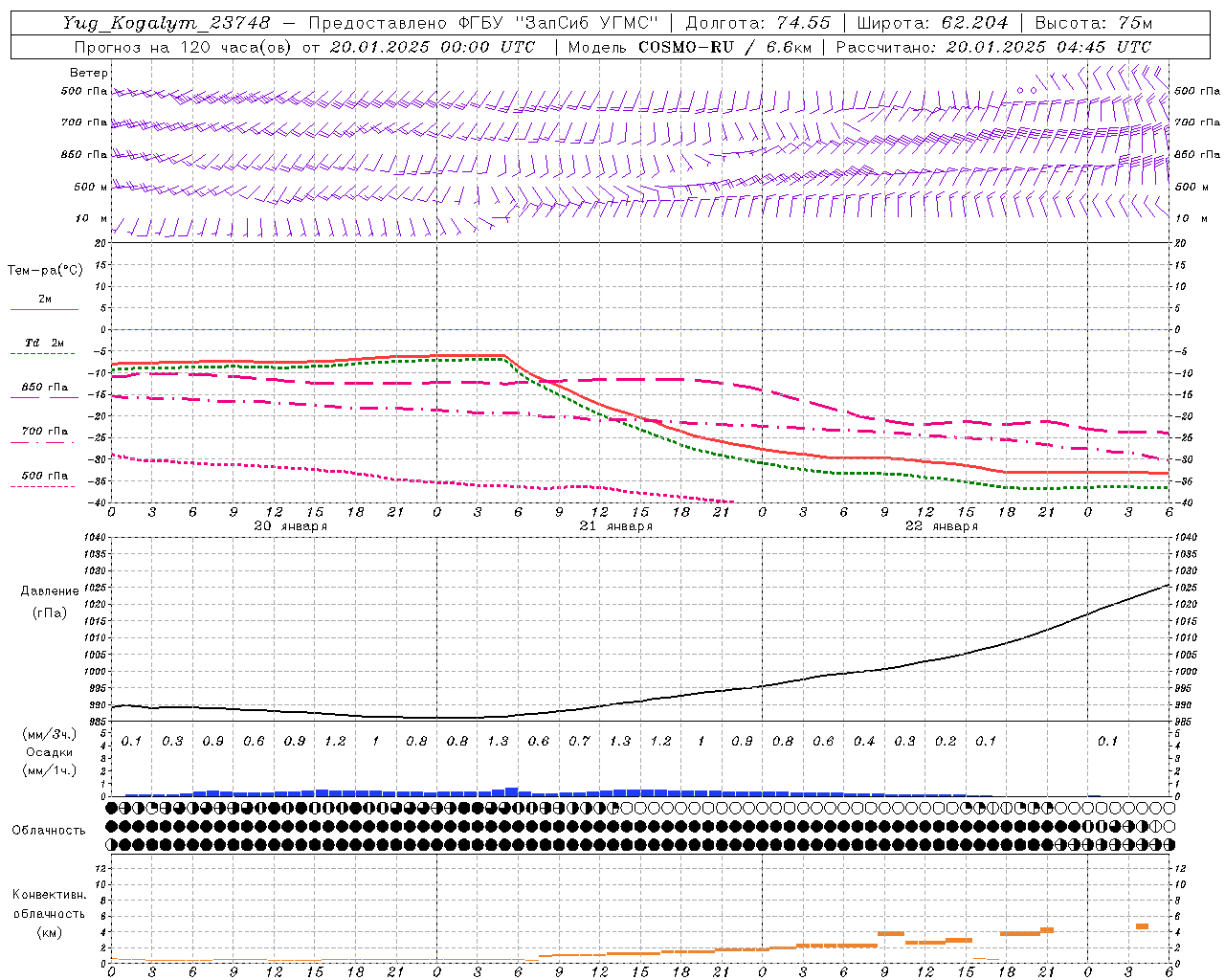Click 'Рассчитано: 20.01.2025 04:45 UTC' timestamp
The image size is (1225, 980).
pyautogui.click(x=993, y=47)
